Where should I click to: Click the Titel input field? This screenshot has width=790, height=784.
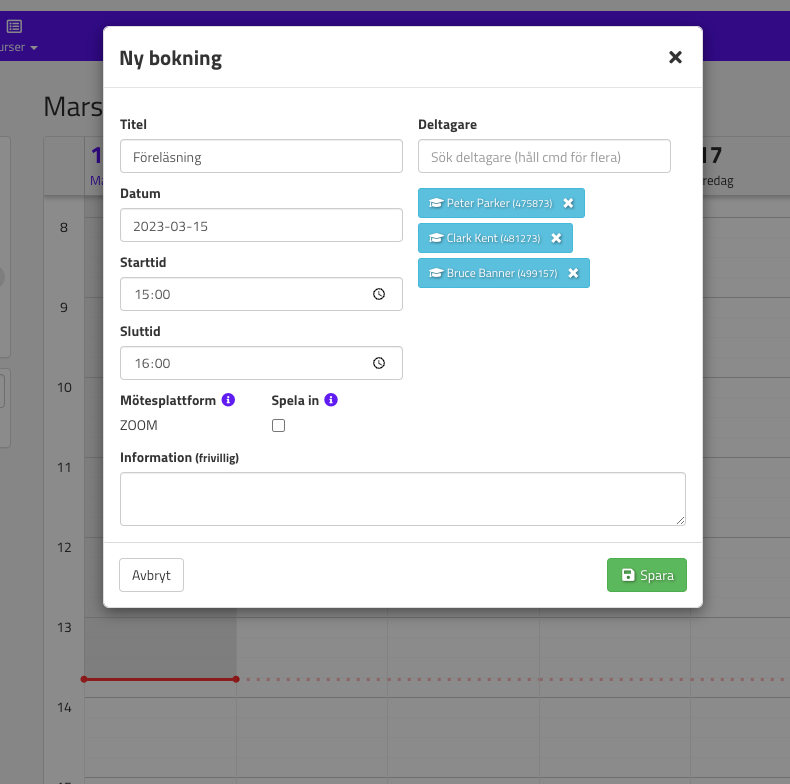pyautogui.click(x=260, y=157)
